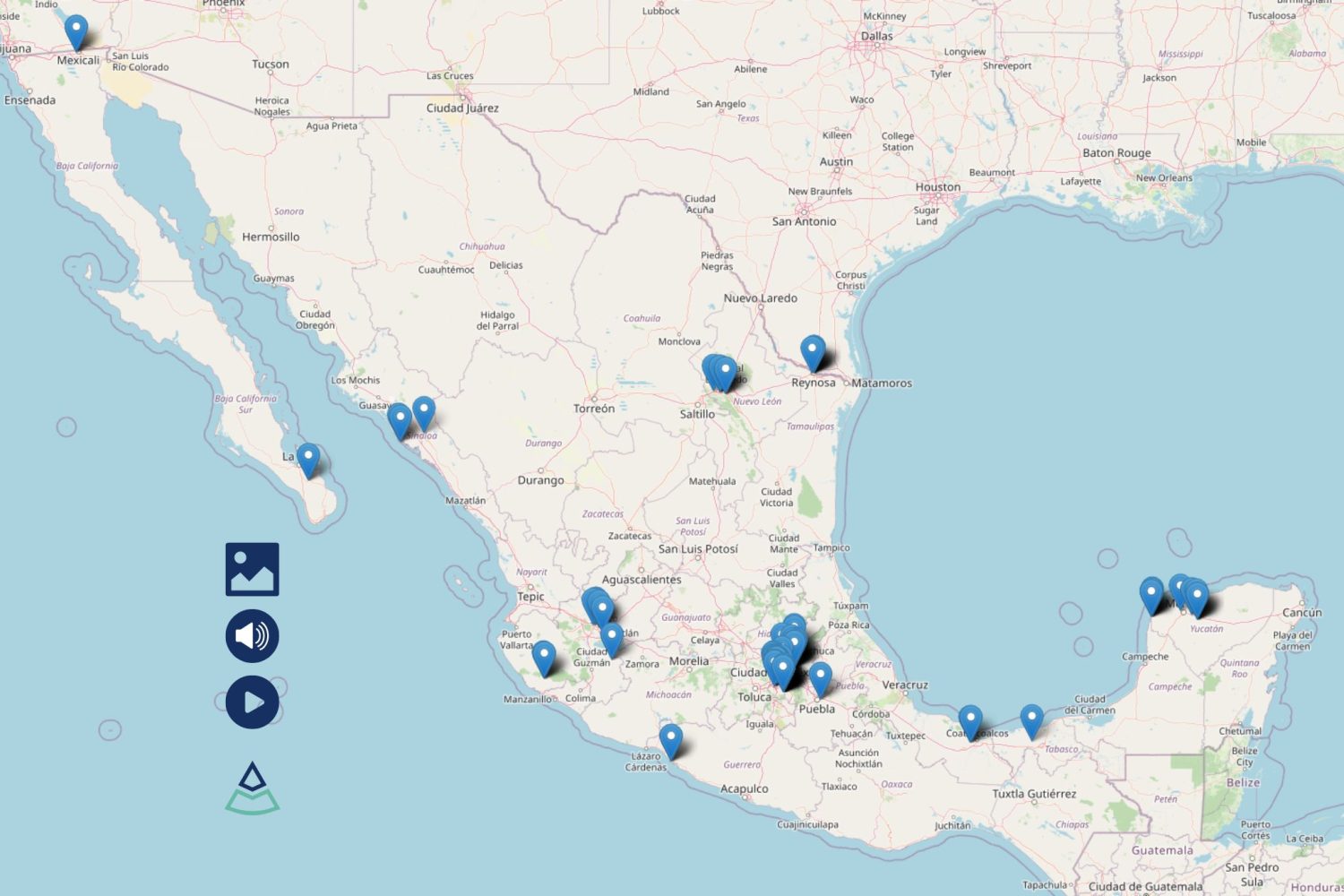
Task: Click the pin at Coatzacoalcos
Action: pos(970,723)
